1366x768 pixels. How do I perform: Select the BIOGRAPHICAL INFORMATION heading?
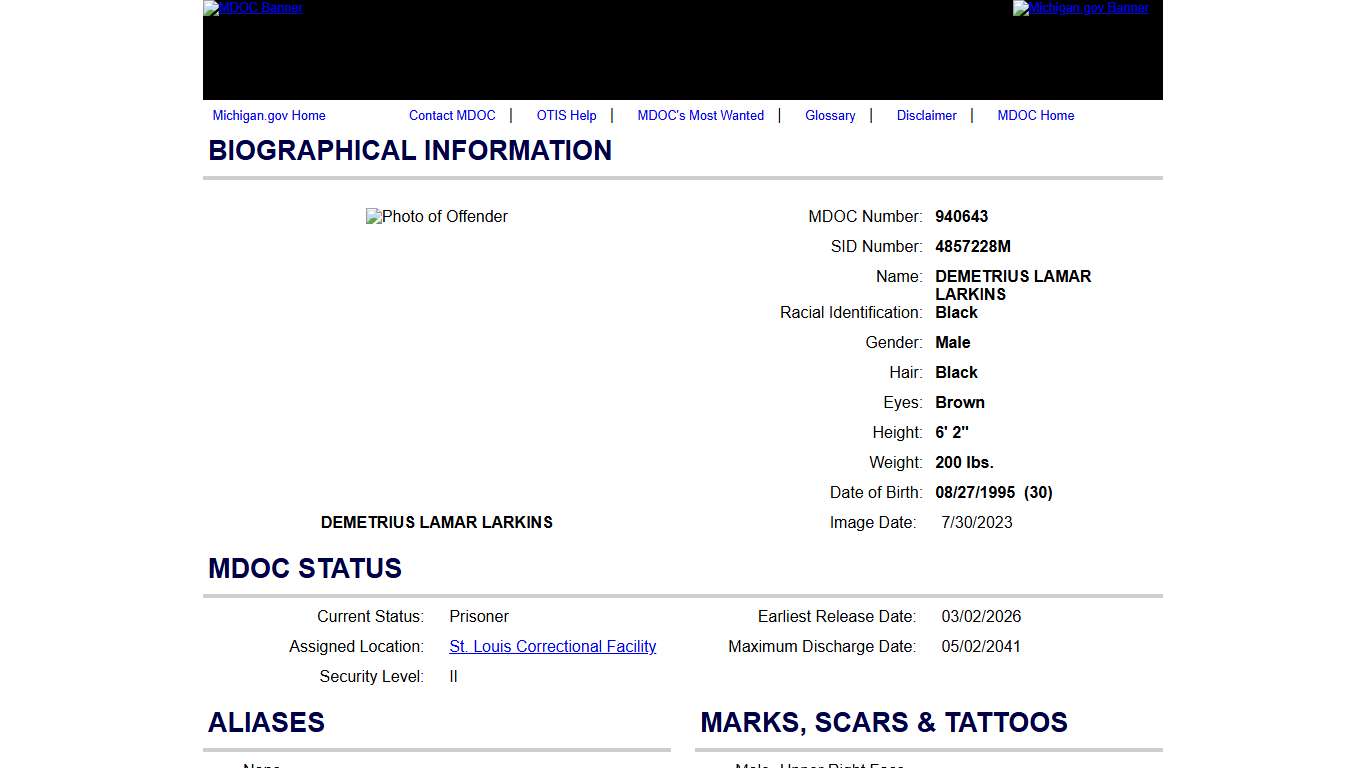point(410,150)
